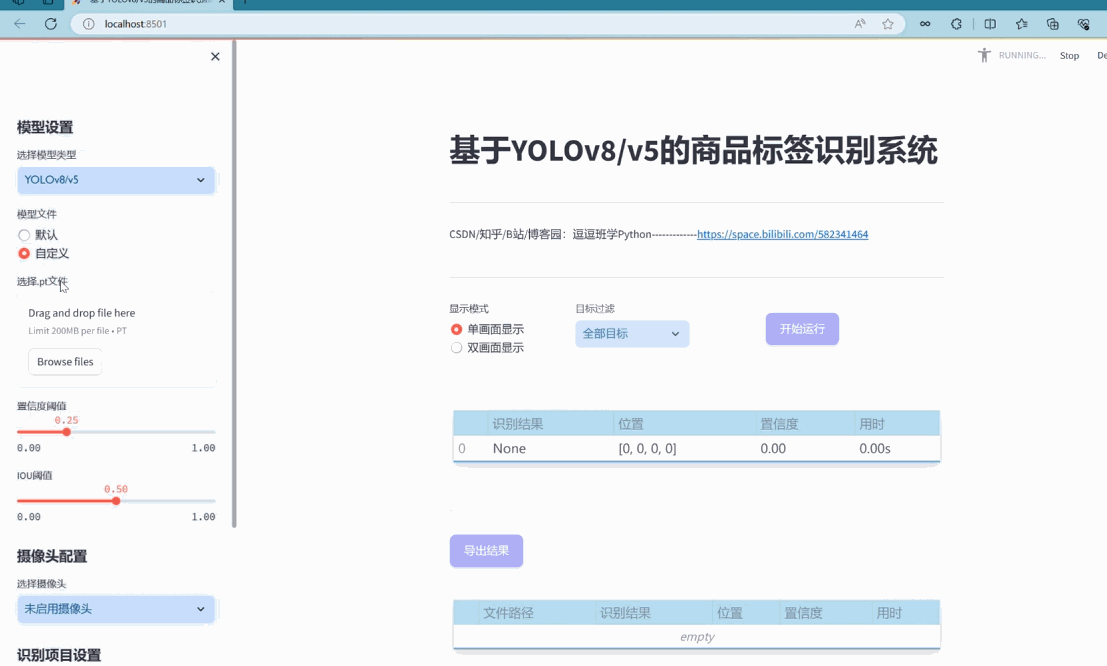Open site information icon in address bar

point(89,24)
